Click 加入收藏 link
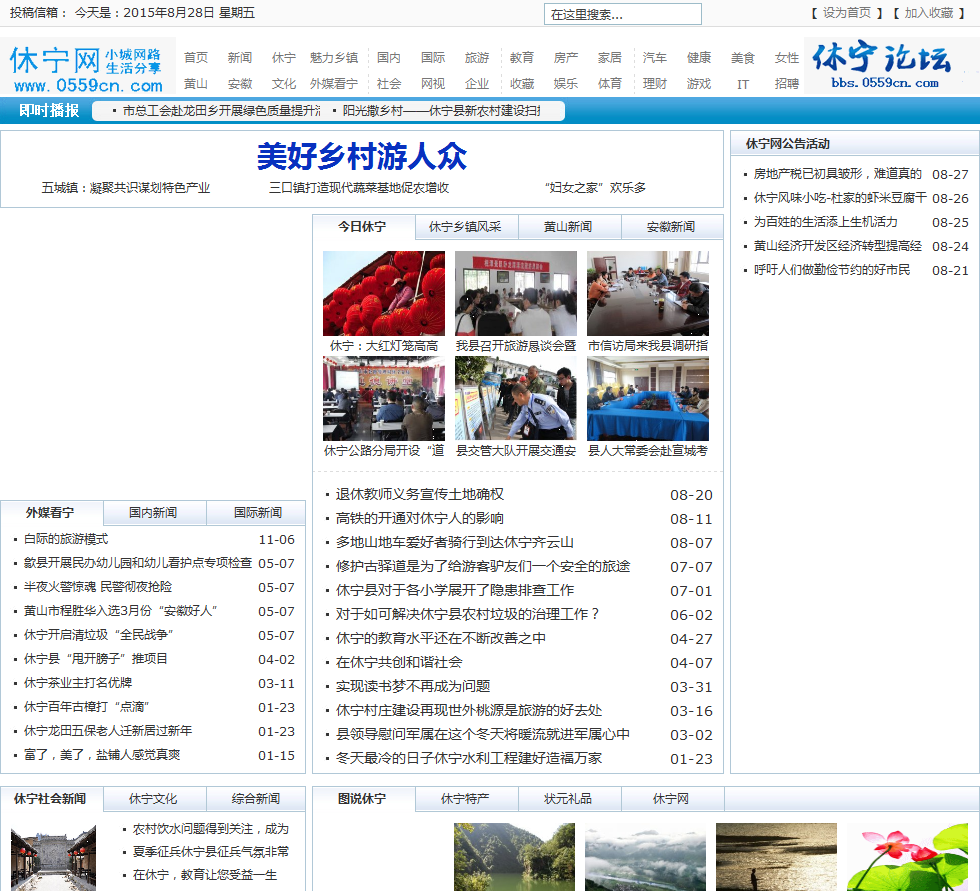 pyautogui.click(x=928, y=13)
